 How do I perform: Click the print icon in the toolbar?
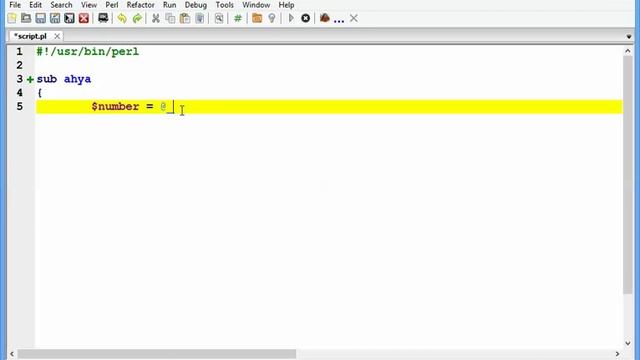click(103, 18)
